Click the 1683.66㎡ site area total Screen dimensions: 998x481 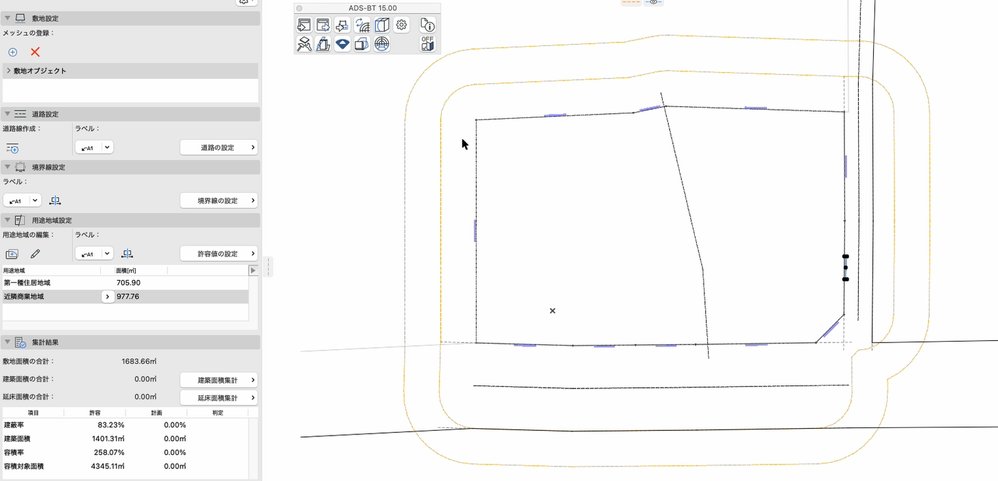point(139,361)
